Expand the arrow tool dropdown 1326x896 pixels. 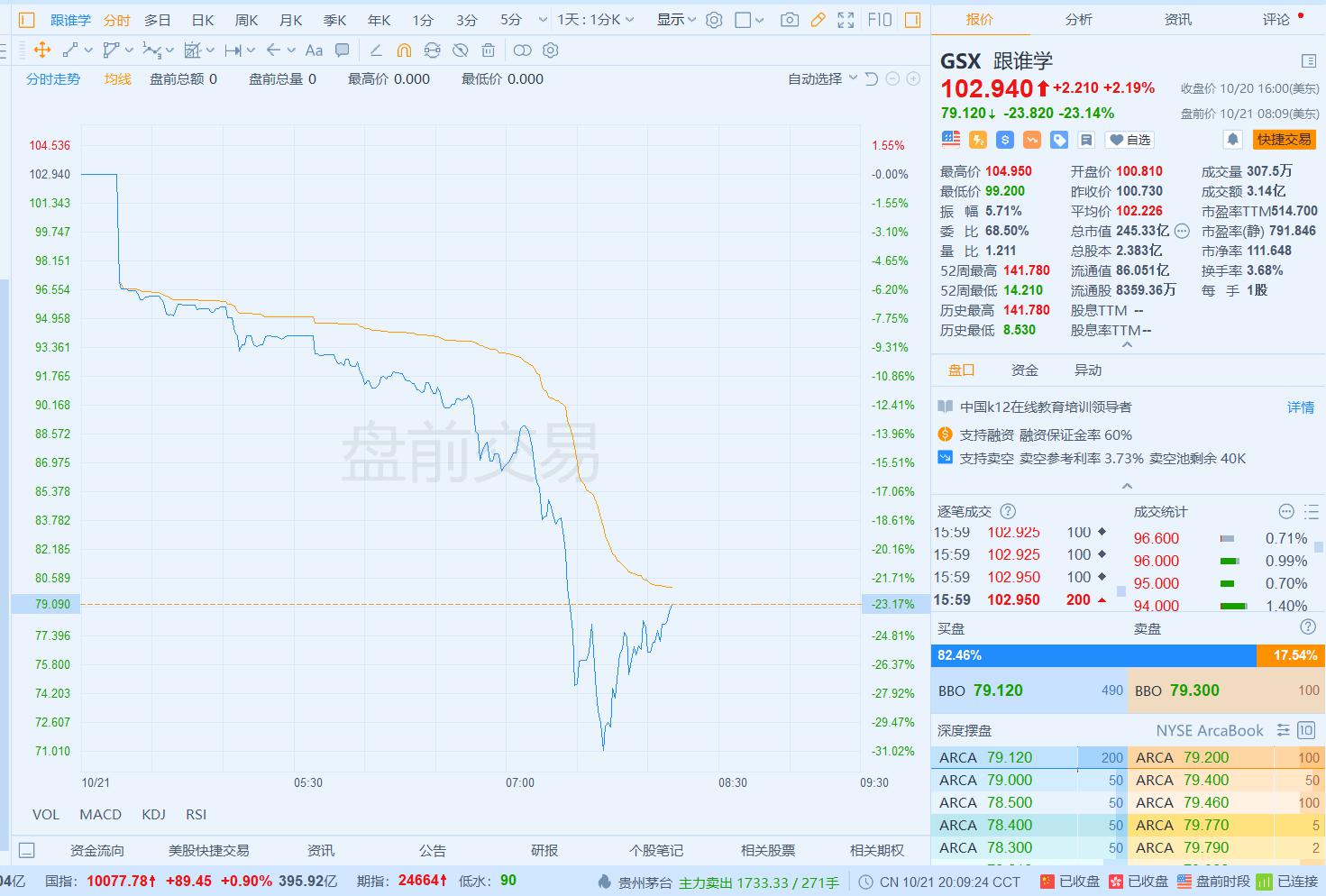(291, 50)
